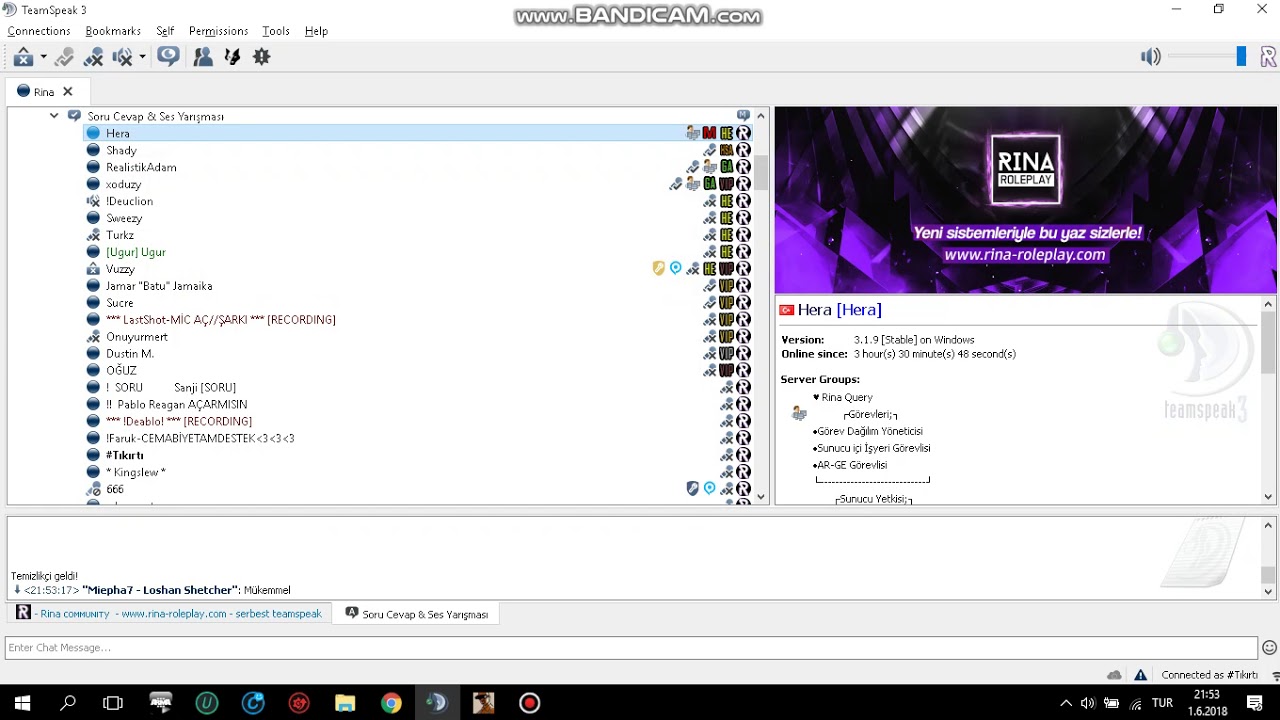Switch to the Soru Cevap & Ses Yarışması chat tab

coord(417,614)
